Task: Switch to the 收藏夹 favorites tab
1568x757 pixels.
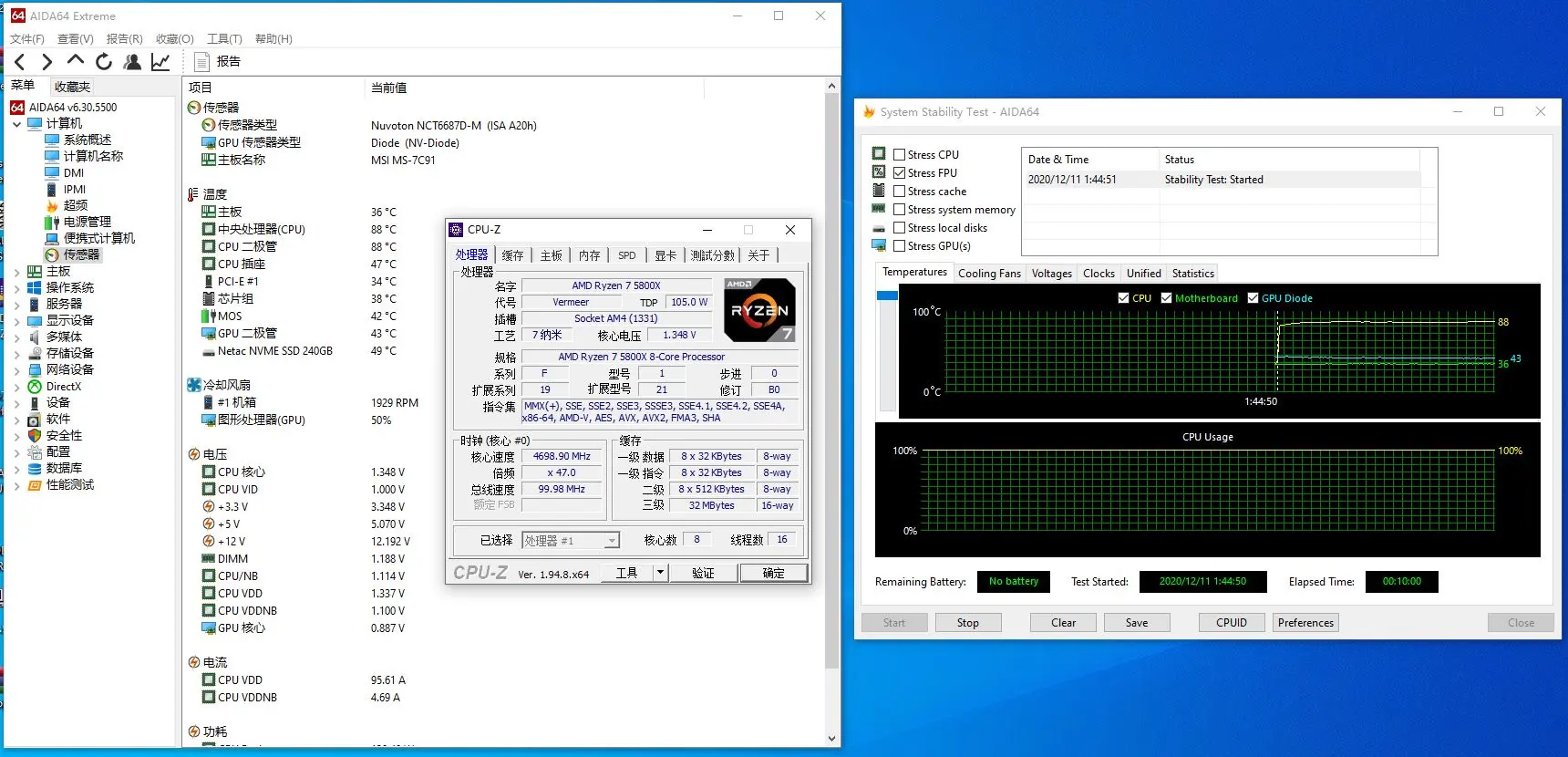Action: pos(72,87)
